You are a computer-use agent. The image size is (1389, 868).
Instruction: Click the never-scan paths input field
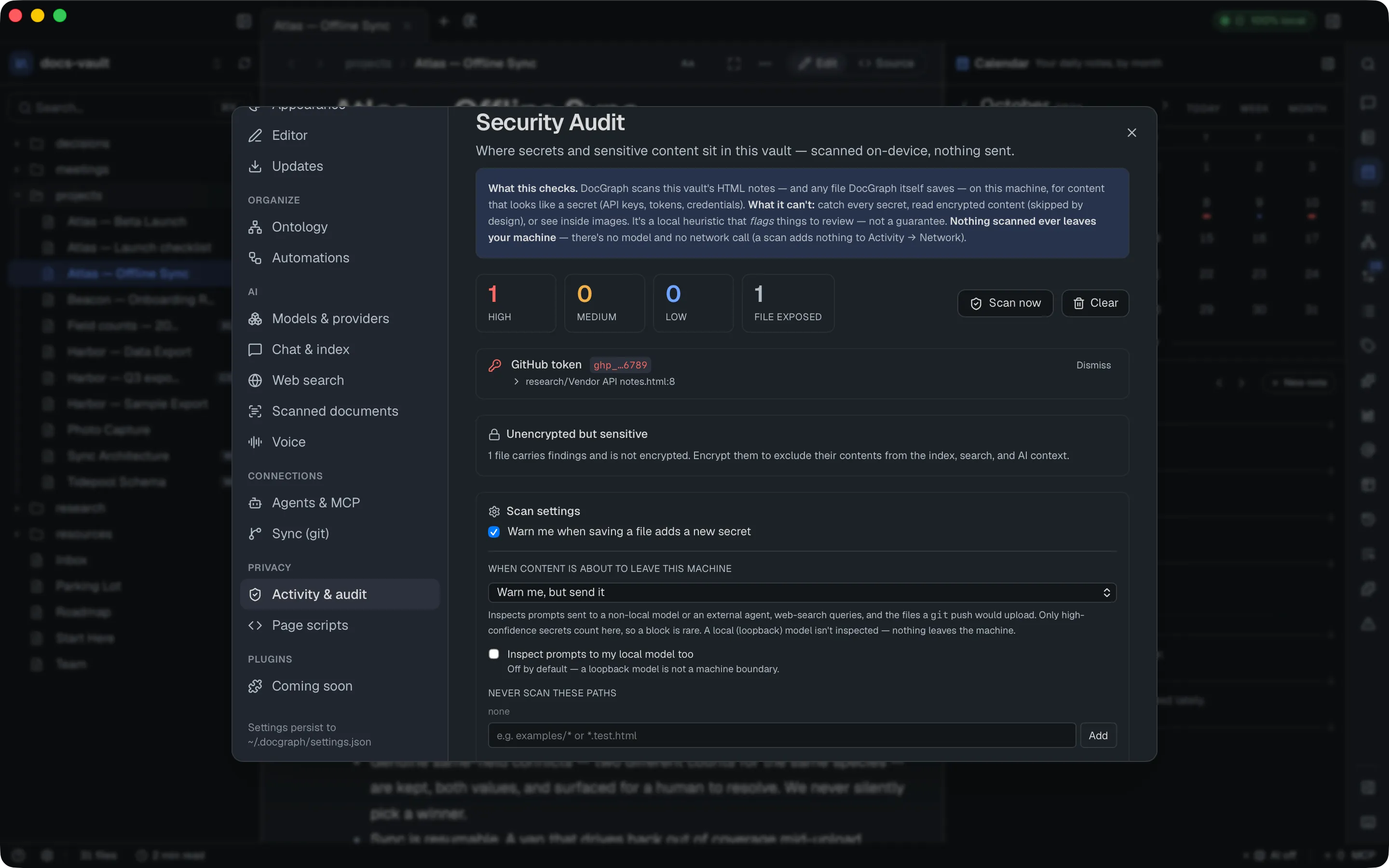pos(782,736)
